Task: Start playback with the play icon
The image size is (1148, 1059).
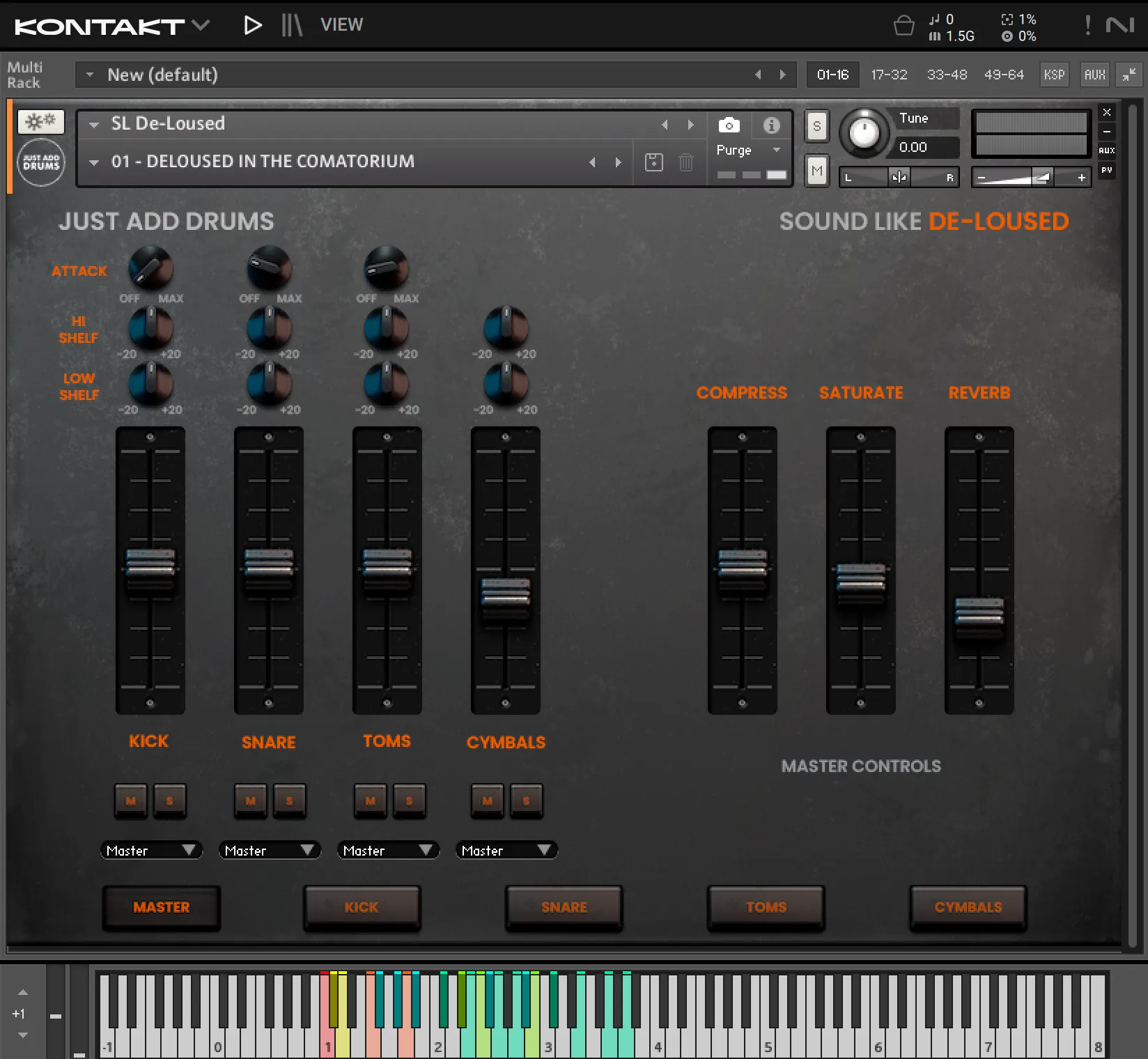Action: click(252, 25)
